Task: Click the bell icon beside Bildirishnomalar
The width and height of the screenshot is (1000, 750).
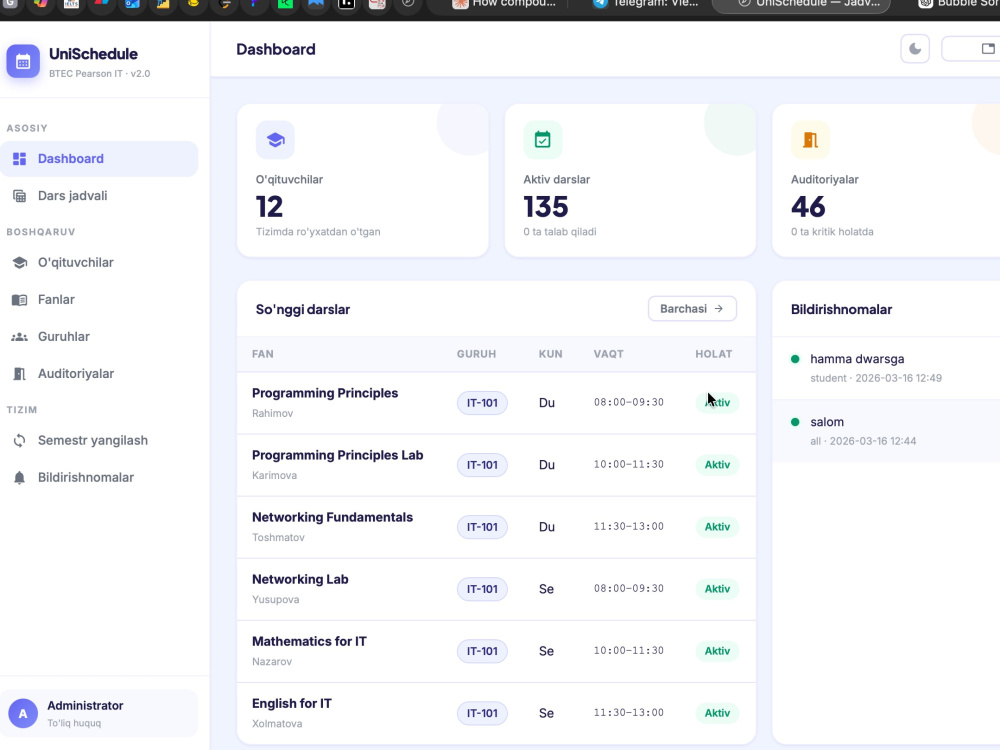Action: [20, 478]
